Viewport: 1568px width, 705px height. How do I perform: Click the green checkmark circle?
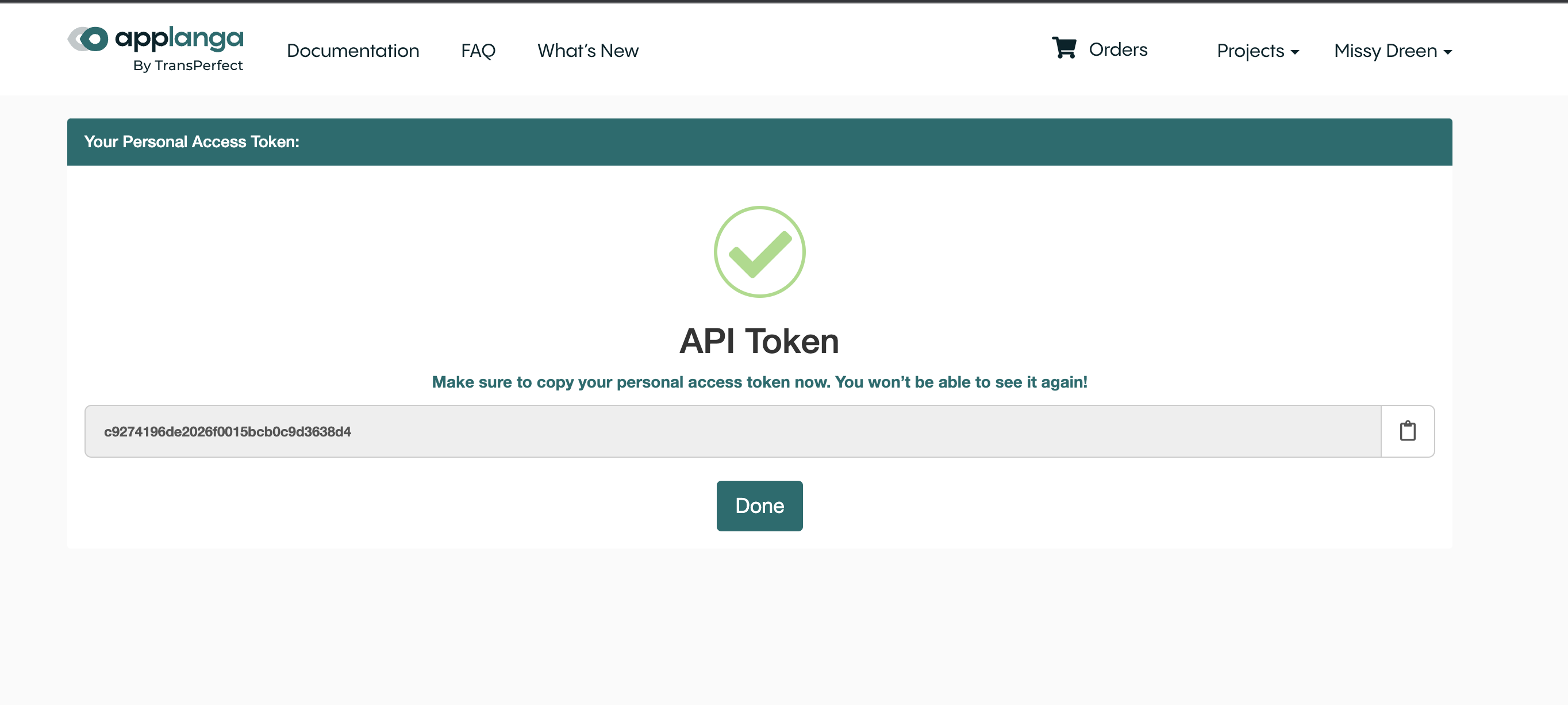760,251
